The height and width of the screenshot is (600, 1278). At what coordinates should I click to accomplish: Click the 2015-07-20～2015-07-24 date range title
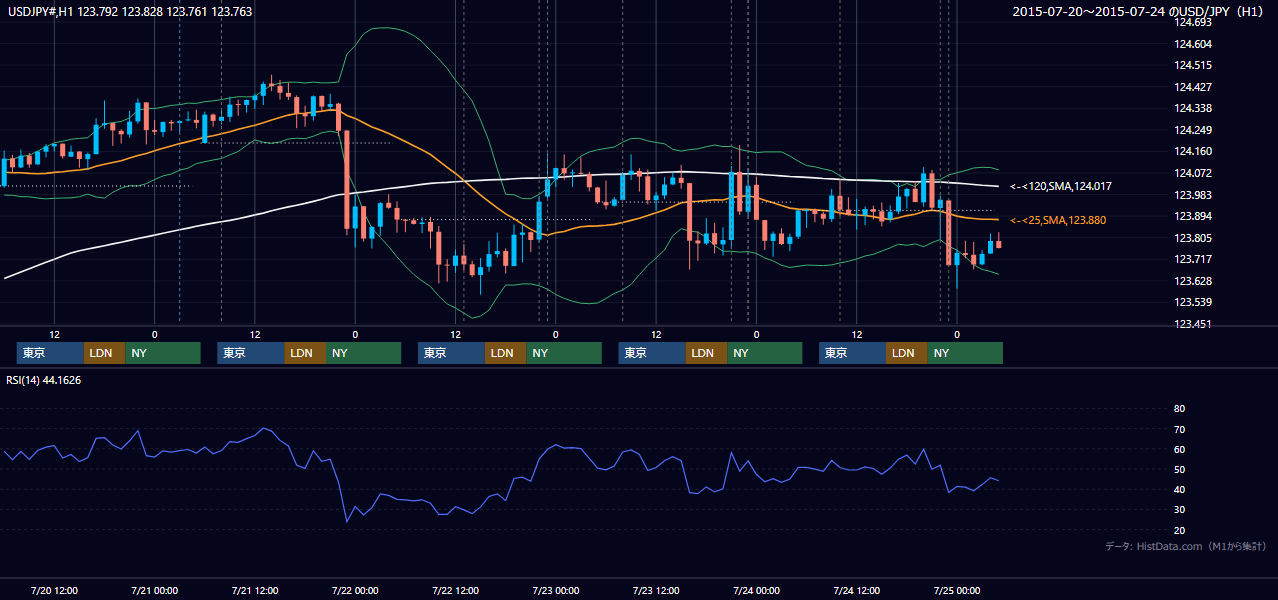tap(1139, 12)
